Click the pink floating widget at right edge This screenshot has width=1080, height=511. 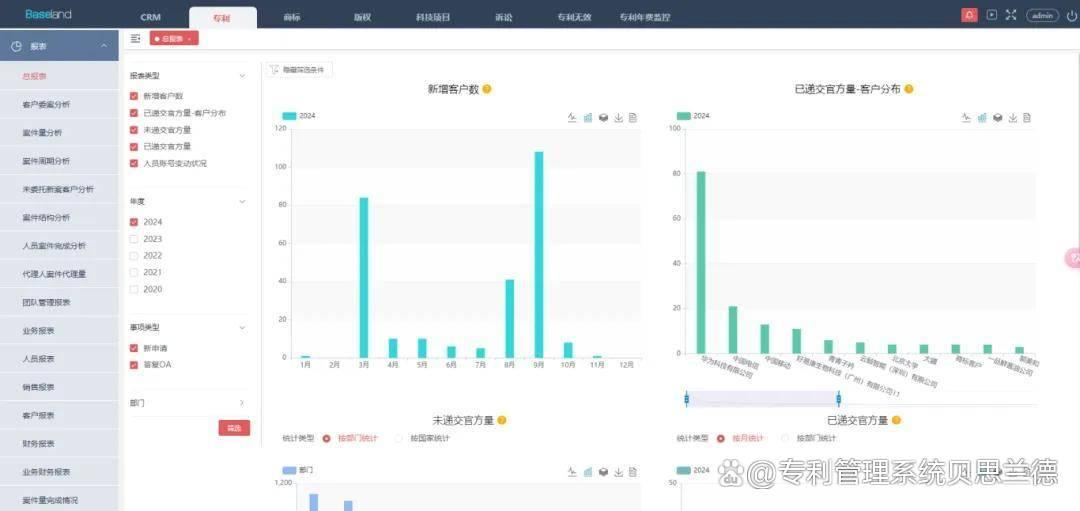click(1073, 257)
